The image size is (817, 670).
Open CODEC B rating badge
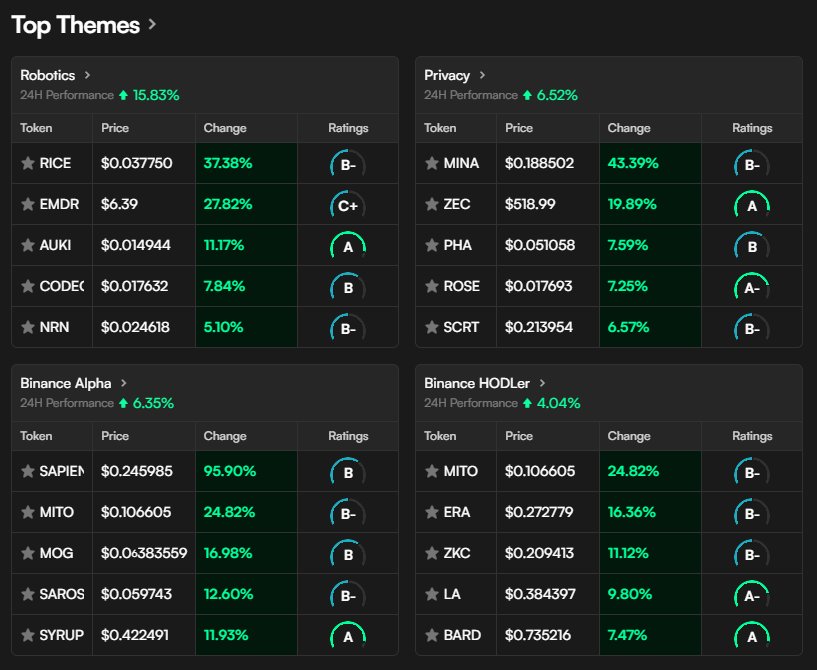point(348,288)
